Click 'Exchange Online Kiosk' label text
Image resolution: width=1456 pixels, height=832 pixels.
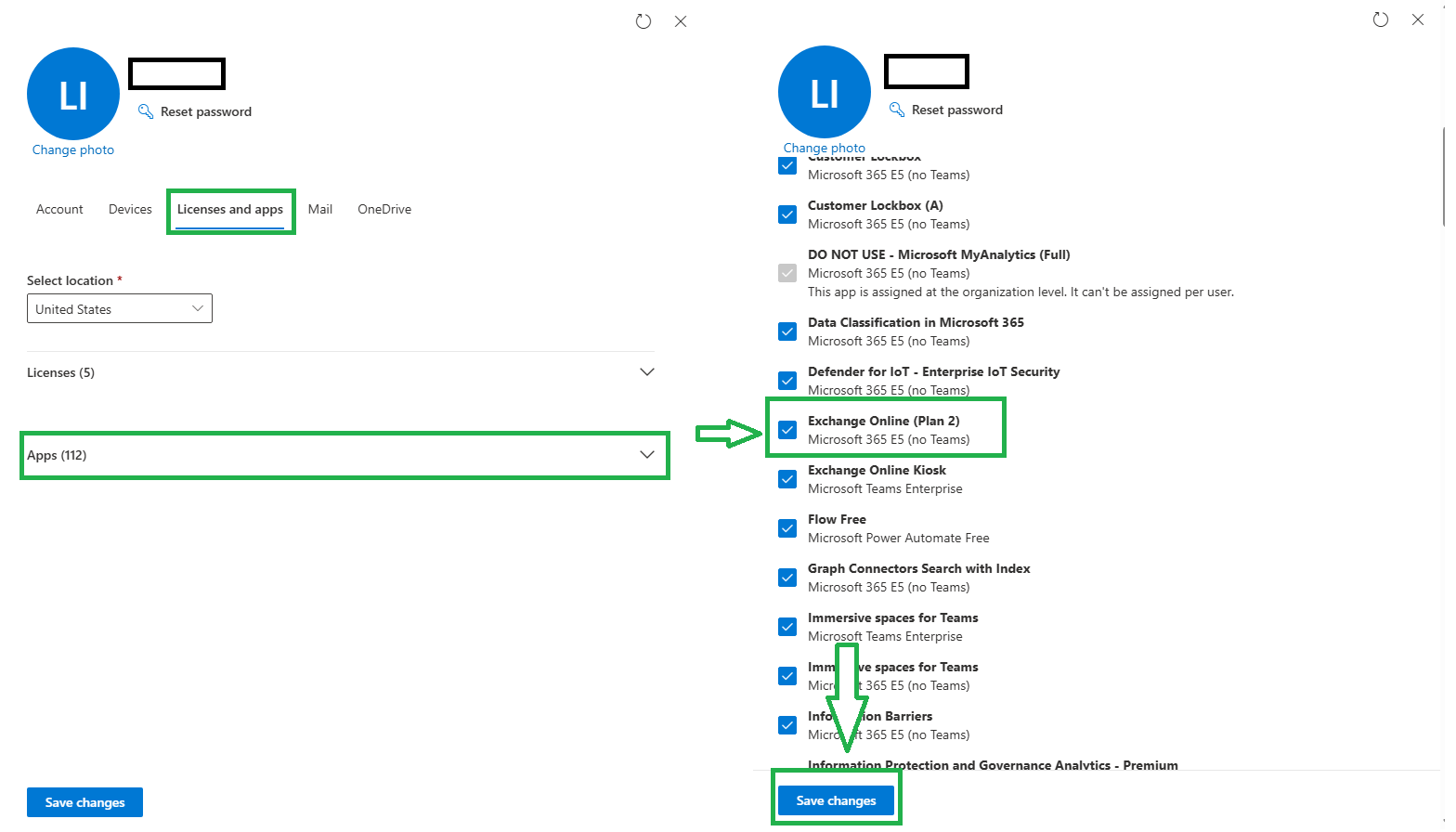click(877, 470)
